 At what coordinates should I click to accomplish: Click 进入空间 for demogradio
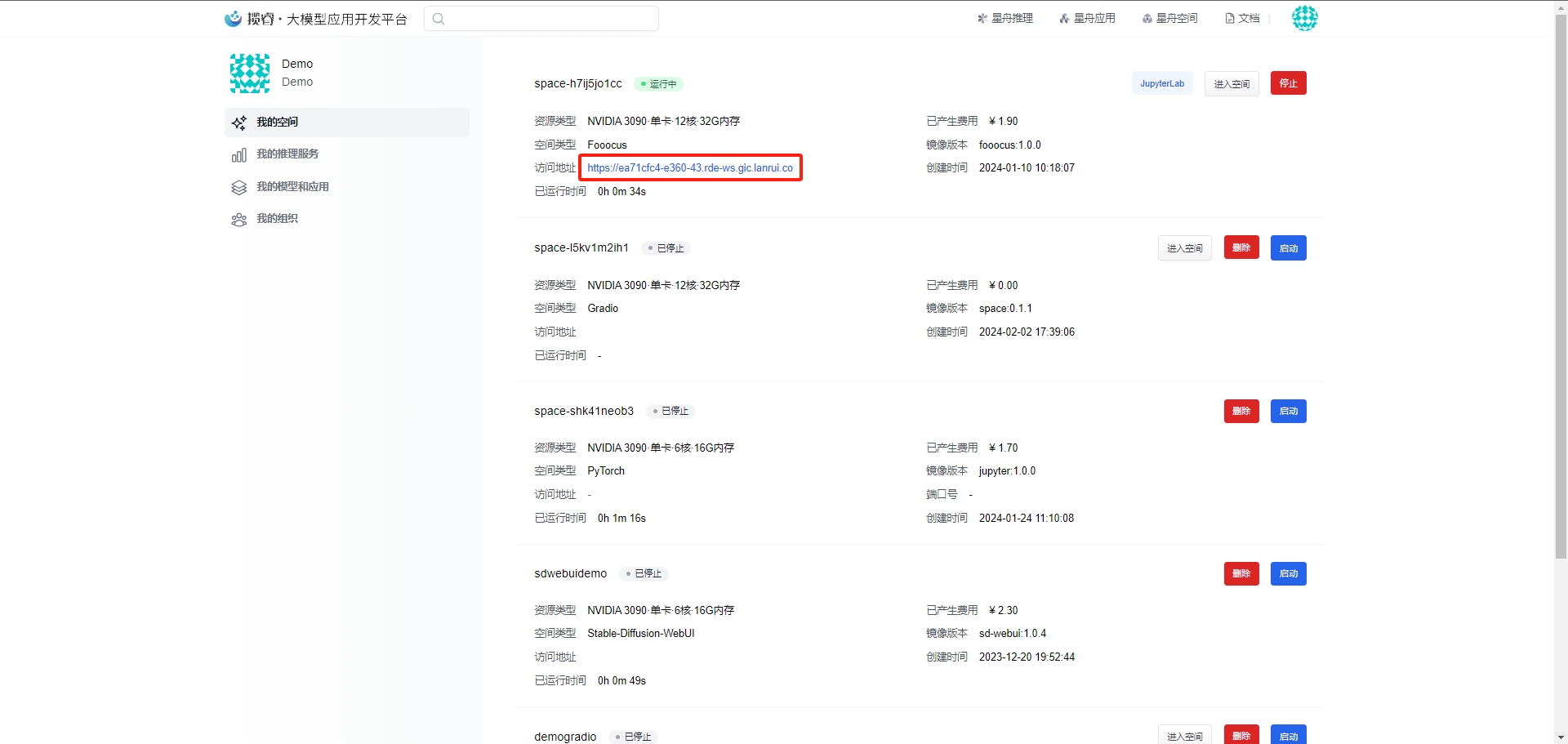click(1185, 735)
